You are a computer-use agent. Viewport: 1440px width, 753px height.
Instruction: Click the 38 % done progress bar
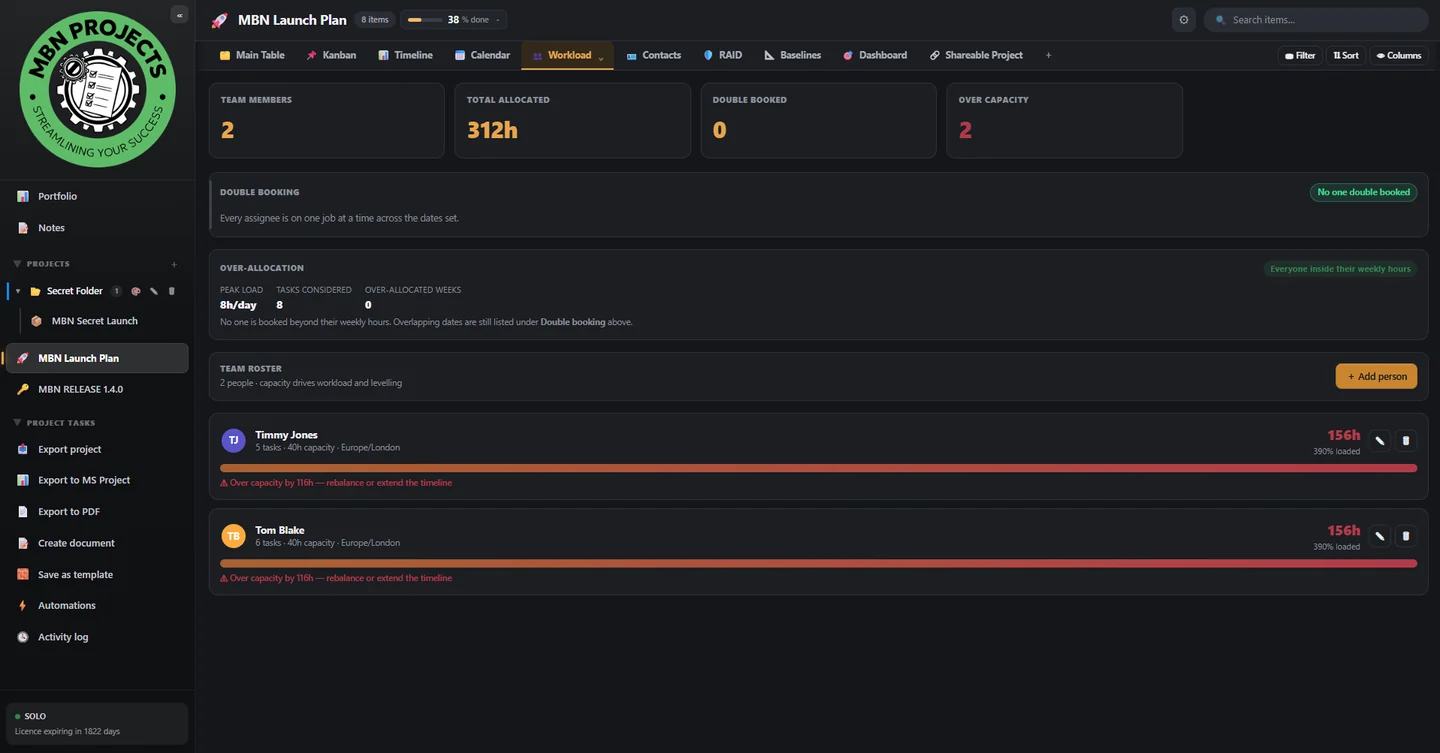click(424, 20)
